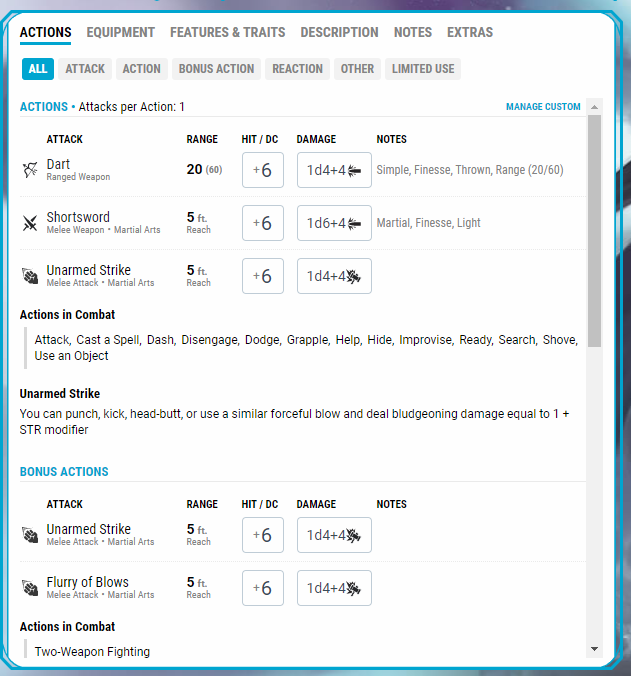Roll Dart 1d4+4 damage
Viewport: 631px width, 676px height.
334,170
